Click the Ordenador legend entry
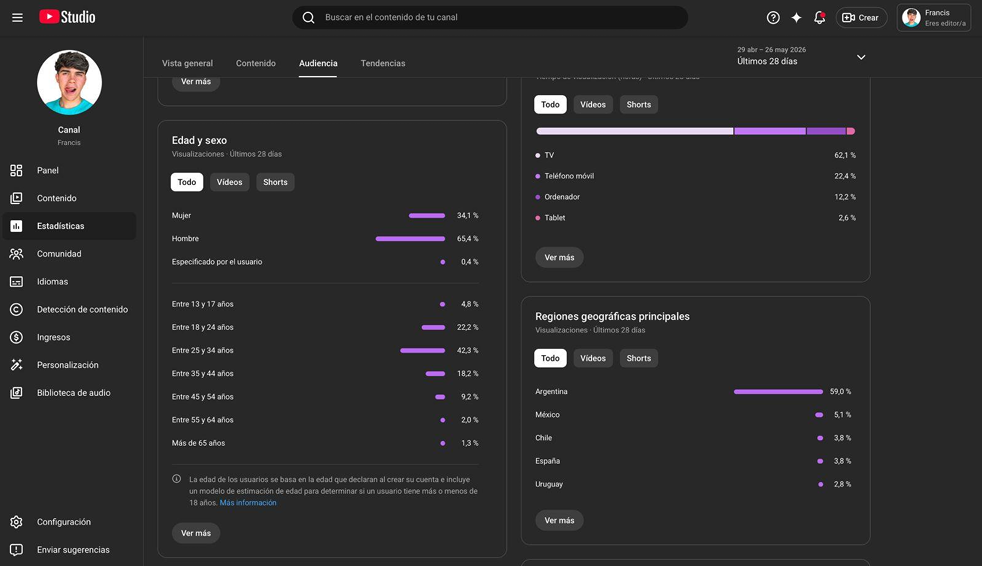 (557, 197)
